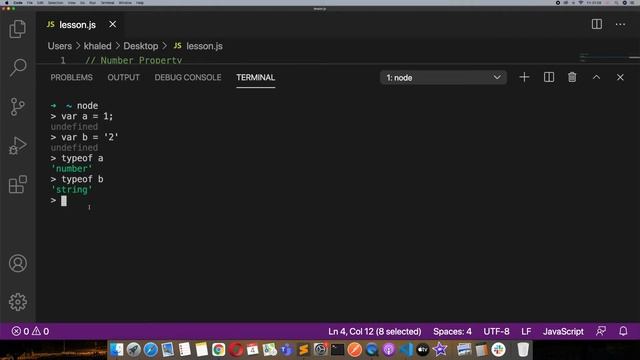Click the khaled breadcrumb segment
This screenshot has height=360, width=640.
(x=98, y=46)
